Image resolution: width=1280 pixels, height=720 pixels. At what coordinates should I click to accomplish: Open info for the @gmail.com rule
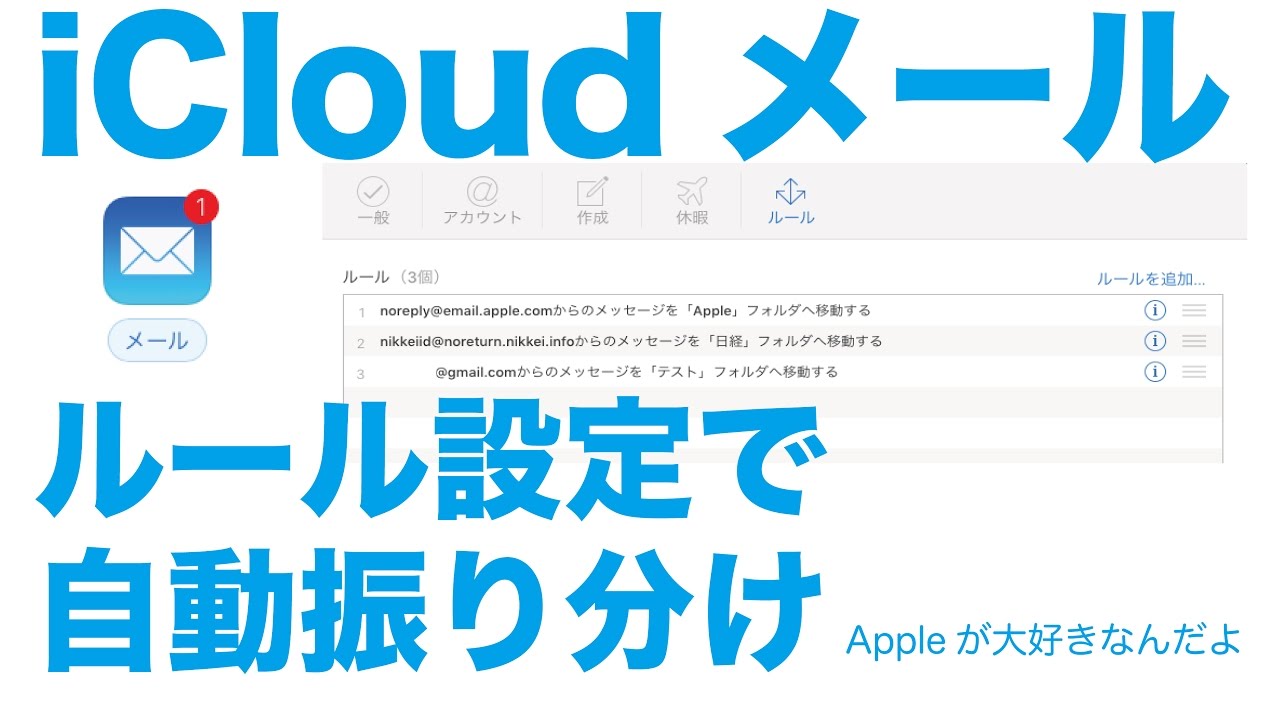(1155, 372)
